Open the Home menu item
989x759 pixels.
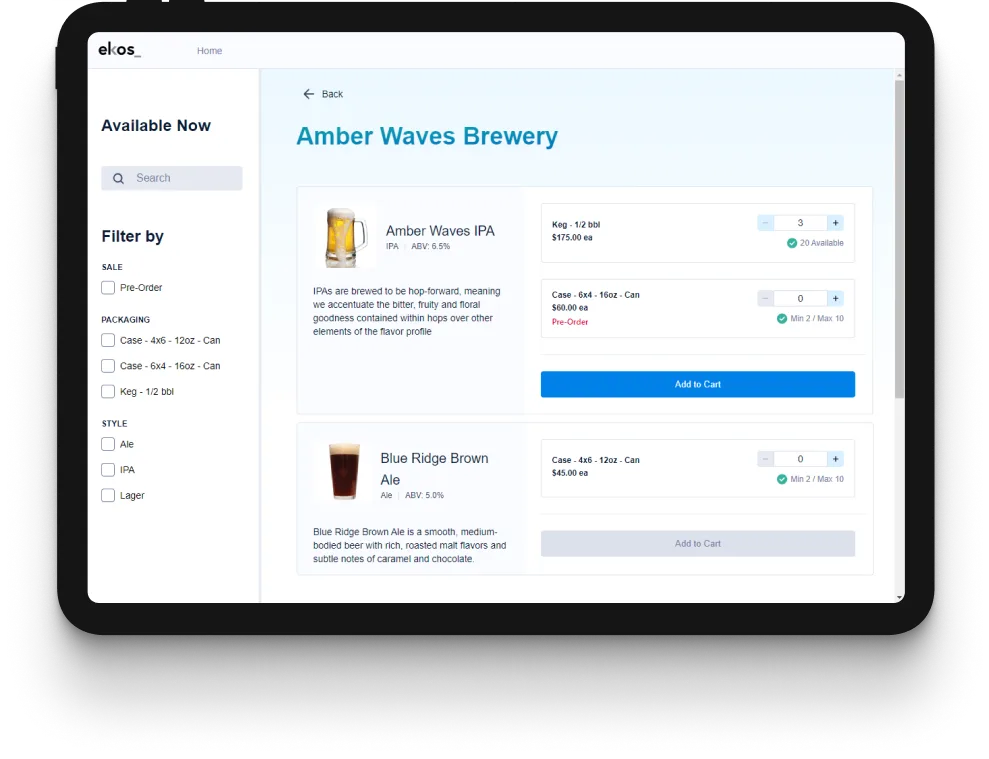click(x=209, y=51)
